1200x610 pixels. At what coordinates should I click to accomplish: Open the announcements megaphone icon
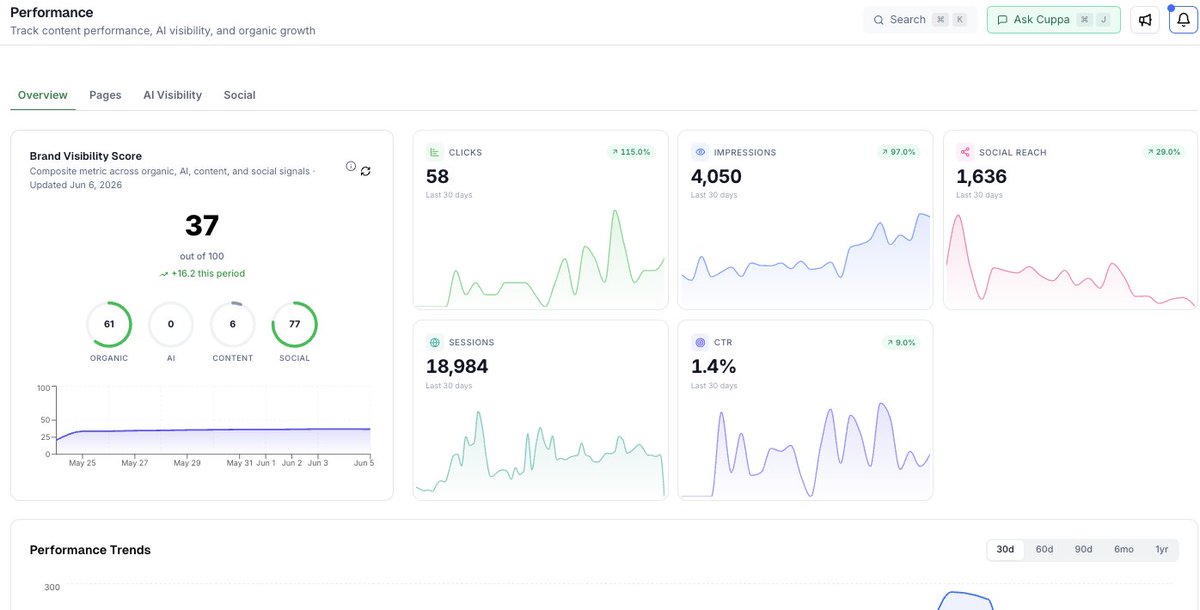(1145, 20)
